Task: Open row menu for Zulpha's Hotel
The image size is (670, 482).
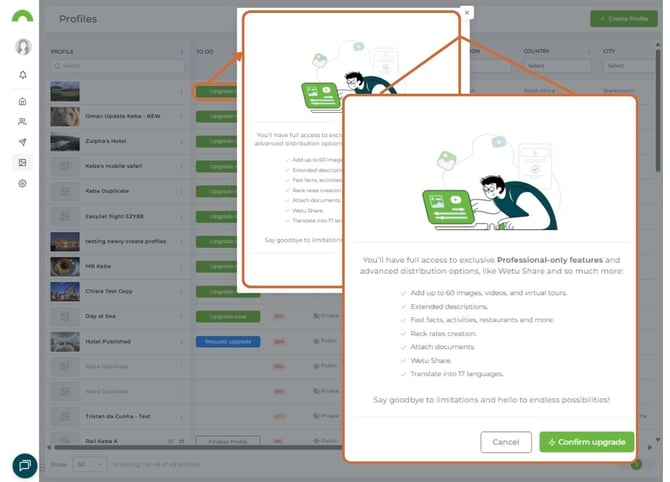Action: [181, 140]
